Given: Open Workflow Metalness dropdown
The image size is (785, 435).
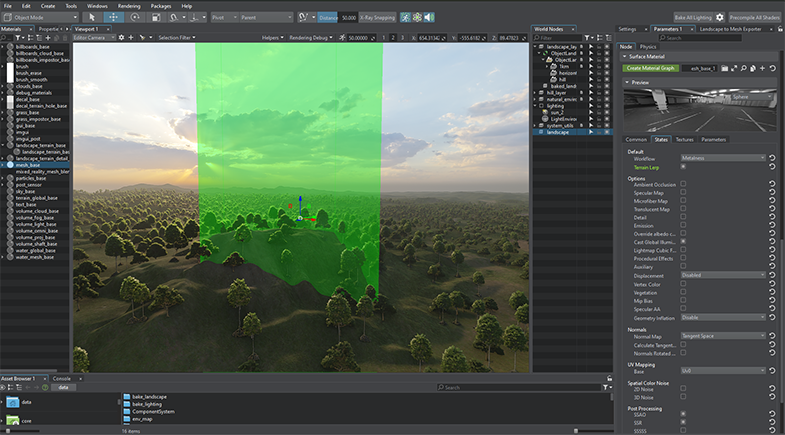Looking at the screenshot, I should [723, 158].
